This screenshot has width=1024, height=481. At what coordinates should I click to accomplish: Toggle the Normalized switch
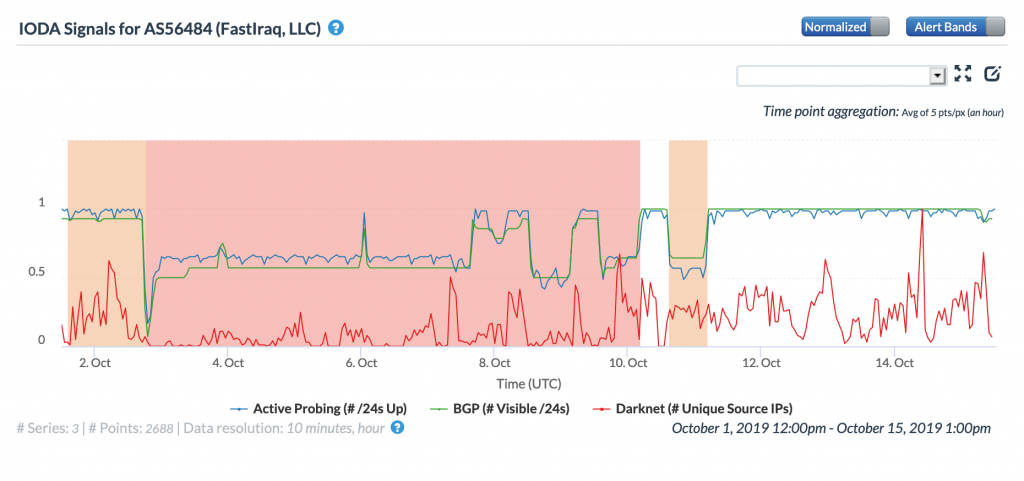point(844,27)
